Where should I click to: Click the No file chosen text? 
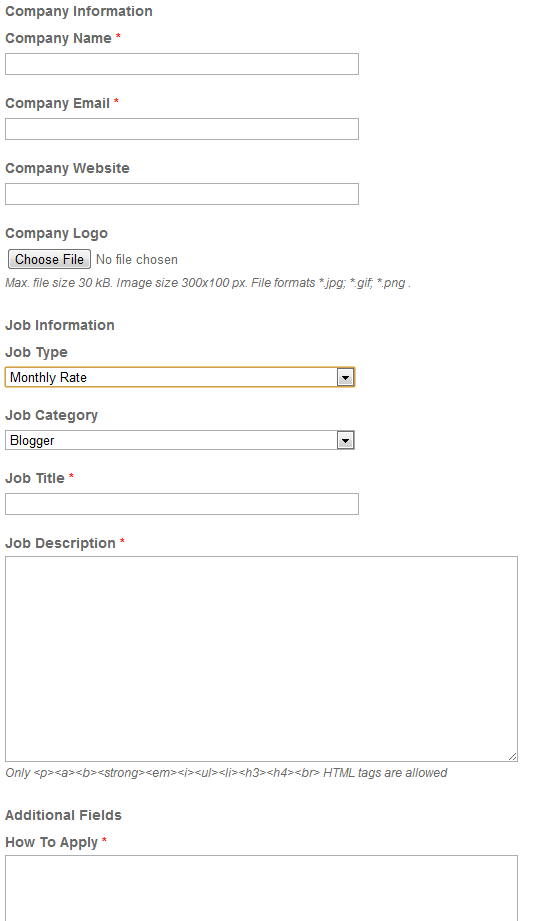(136, 260)
